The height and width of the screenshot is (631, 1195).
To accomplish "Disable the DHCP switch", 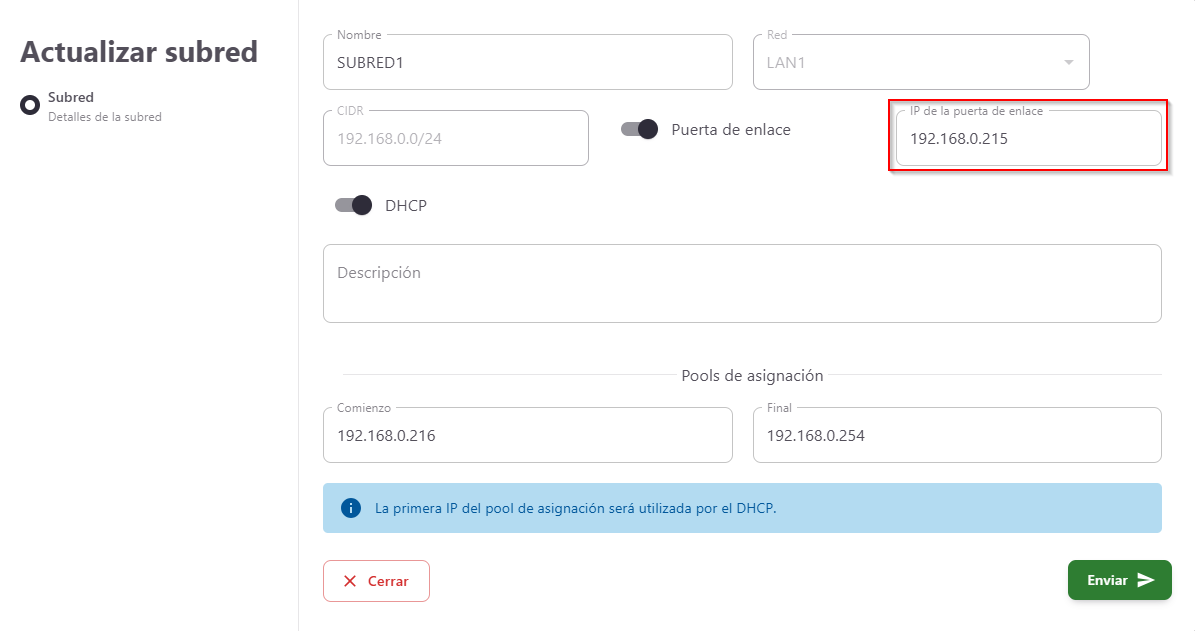I will (x=353, y=205).
